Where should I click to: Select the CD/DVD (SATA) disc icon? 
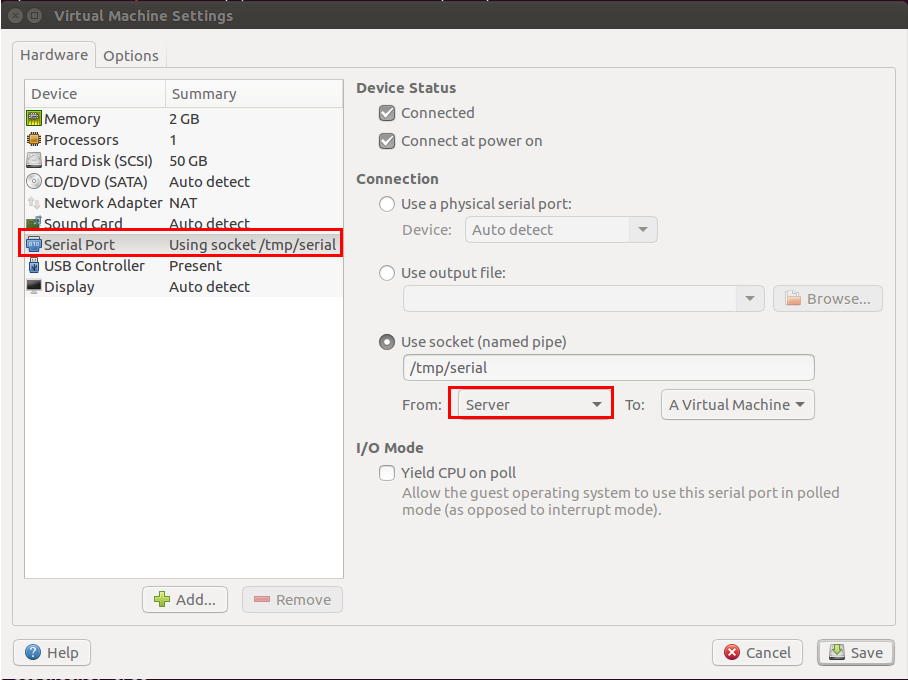pos(34,182)
